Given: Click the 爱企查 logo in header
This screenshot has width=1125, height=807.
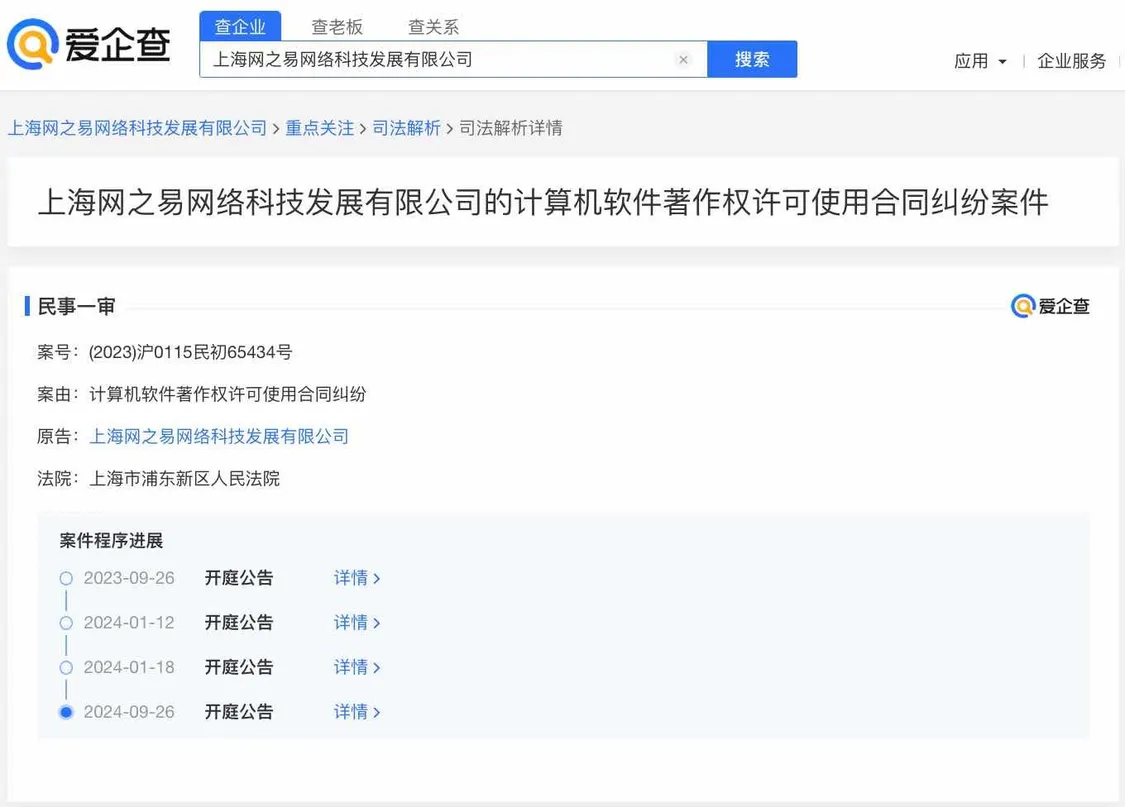Looking at the screenshot, I should [x=89, y=44].
